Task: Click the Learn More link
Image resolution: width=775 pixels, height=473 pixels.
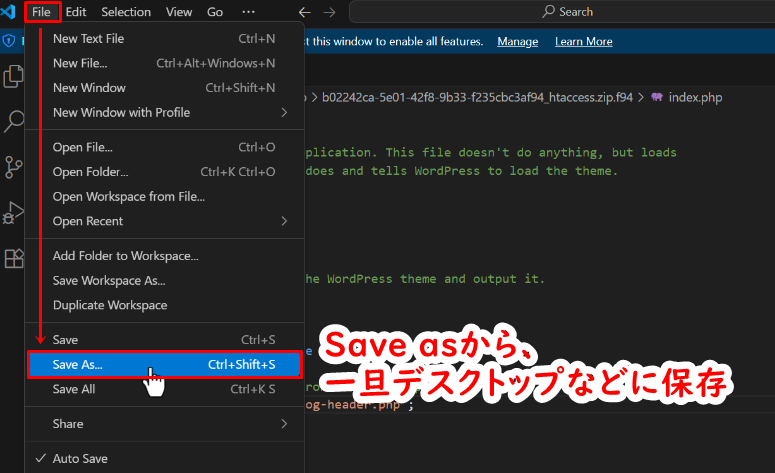Action: click(x=583, y=42)
